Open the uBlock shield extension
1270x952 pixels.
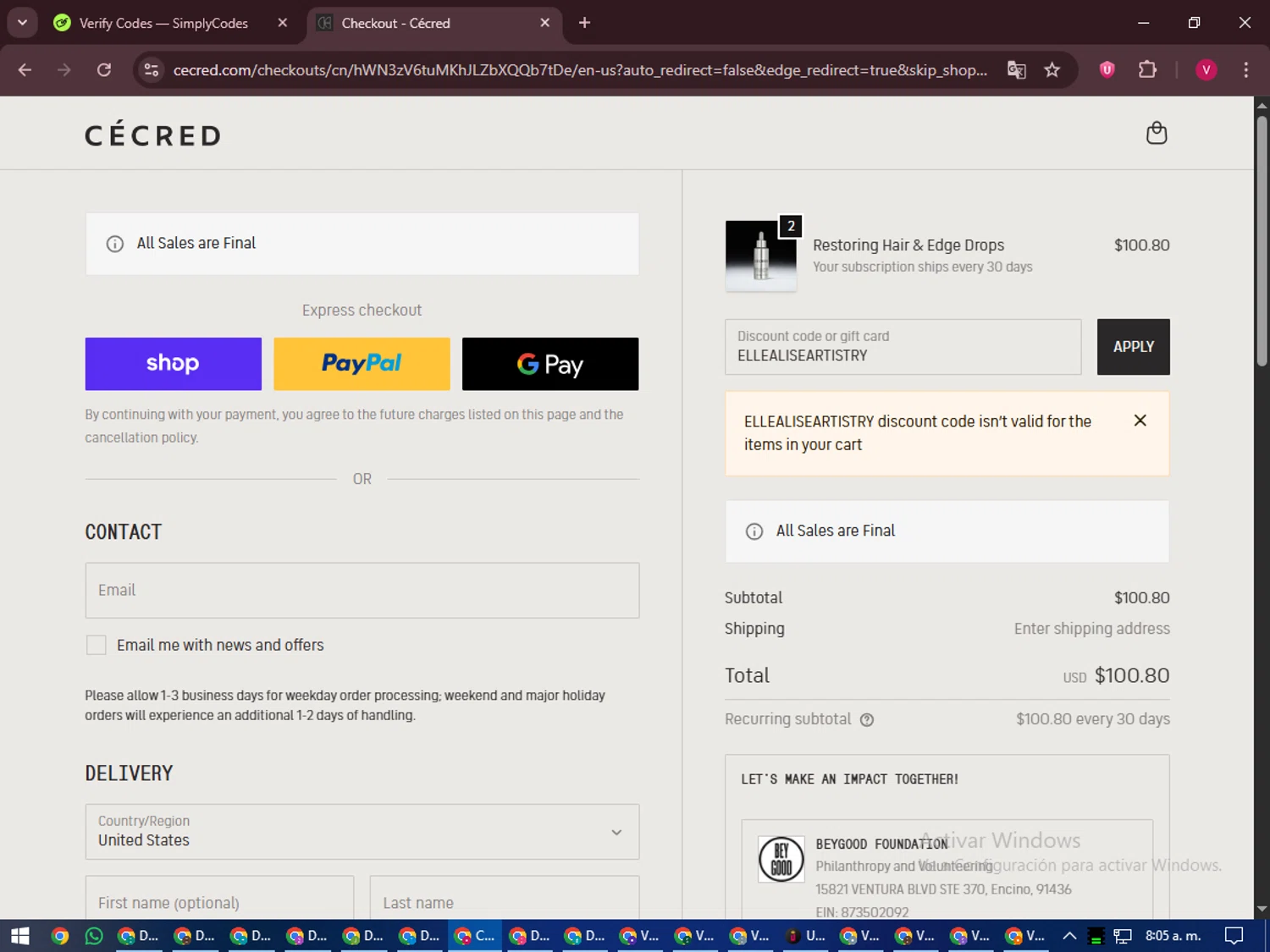[x=1107, y=70]
